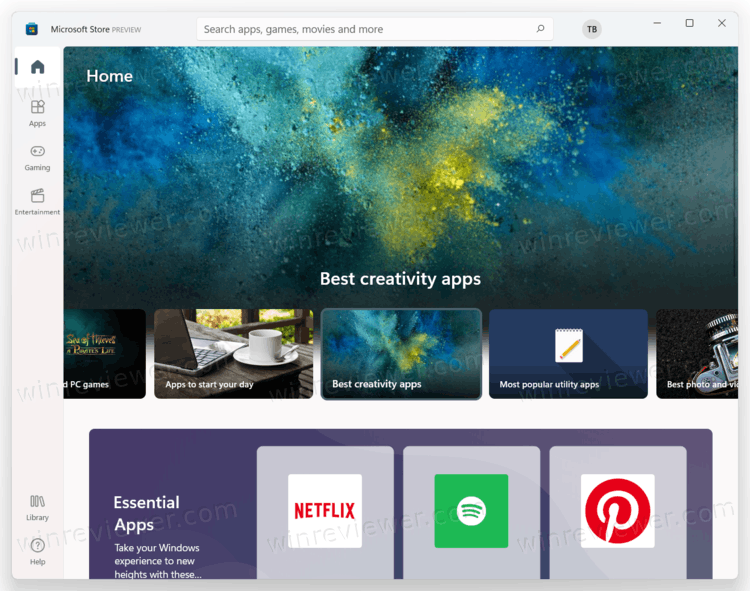The image size is (750, 591).
Task: Select the PC games carousel card
Action: 105,354
